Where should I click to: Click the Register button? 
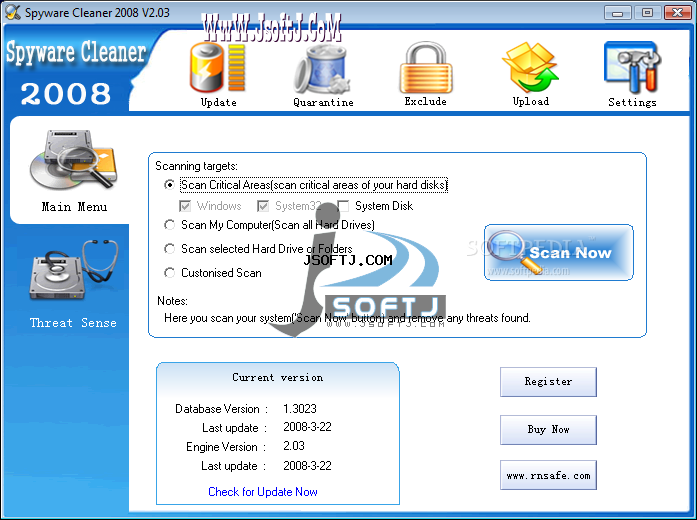click(x=548, y=382)
